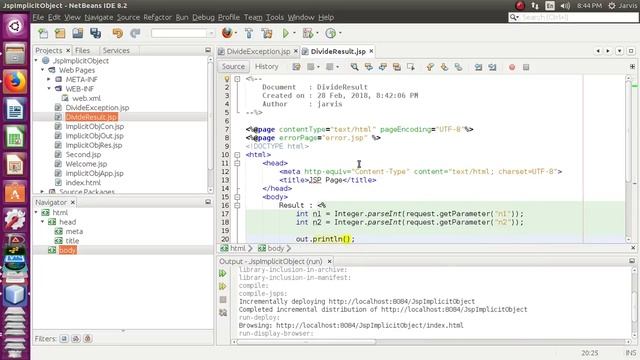The image size is (640, 360).
Task: Click Next Bookmark icon
Action: coord(444,67)
